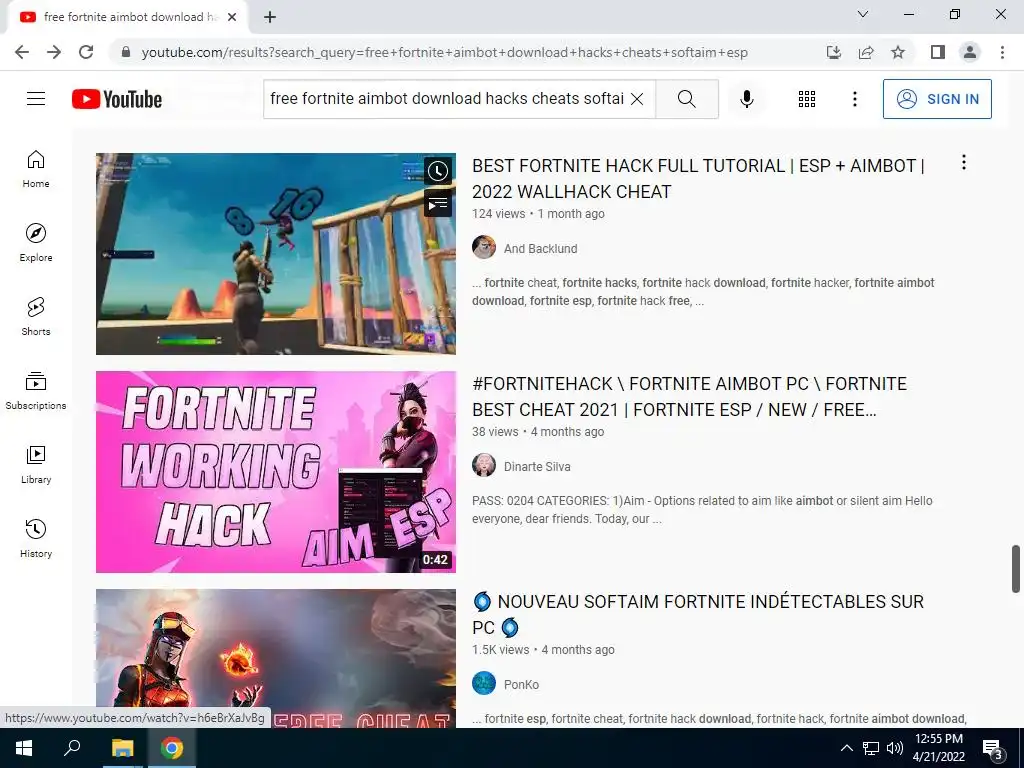Viewport: 1024px width, 768px height.
Task: Click the Chrome address bar URL
Action: (x=444, y=52)
